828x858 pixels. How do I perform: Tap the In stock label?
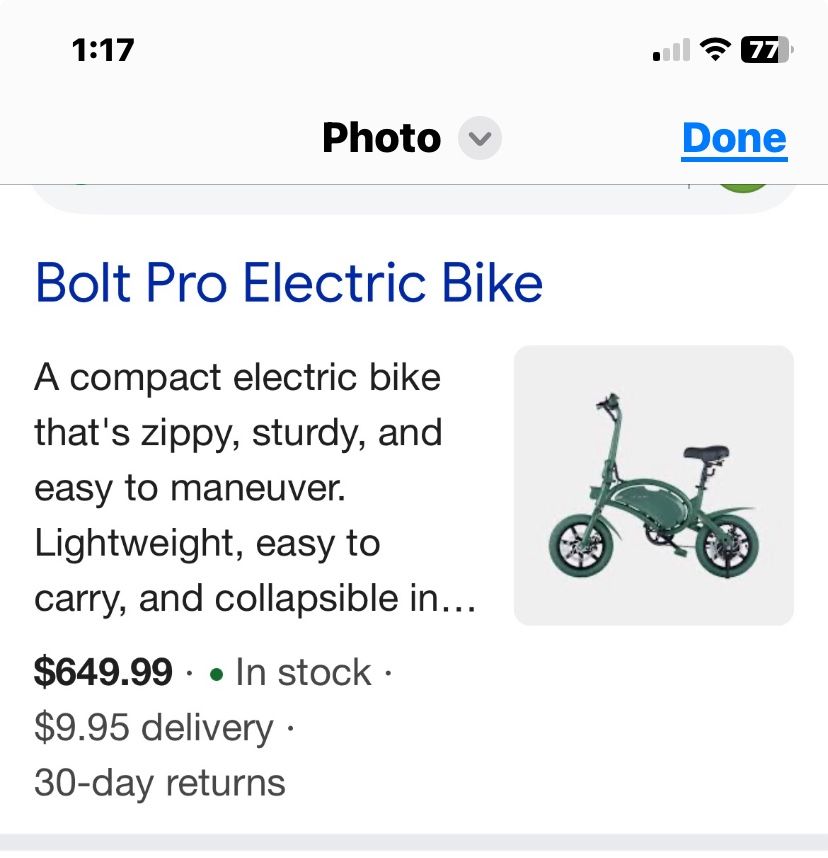click(x=303, y=672)
